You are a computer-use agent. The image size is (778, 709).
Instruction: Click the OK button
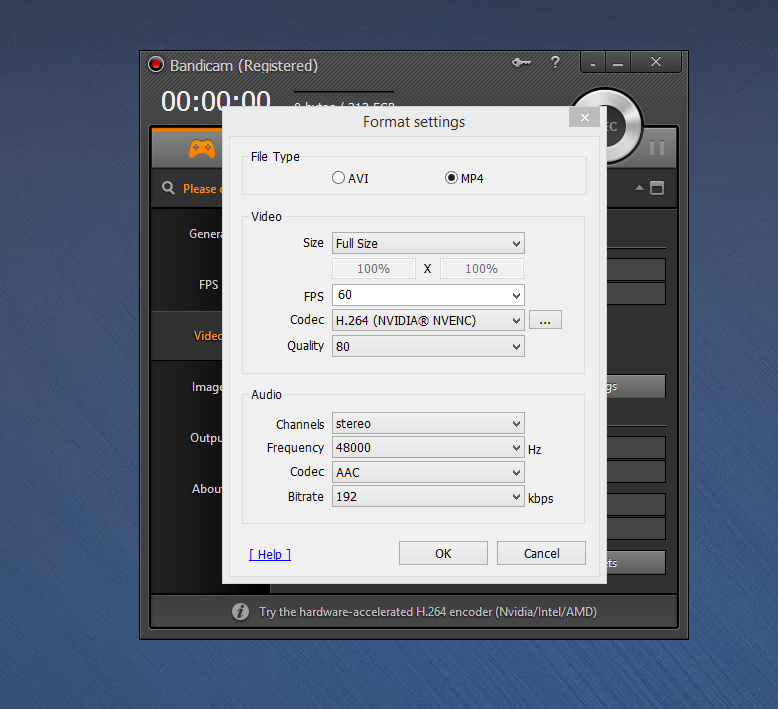coord(443,553)
